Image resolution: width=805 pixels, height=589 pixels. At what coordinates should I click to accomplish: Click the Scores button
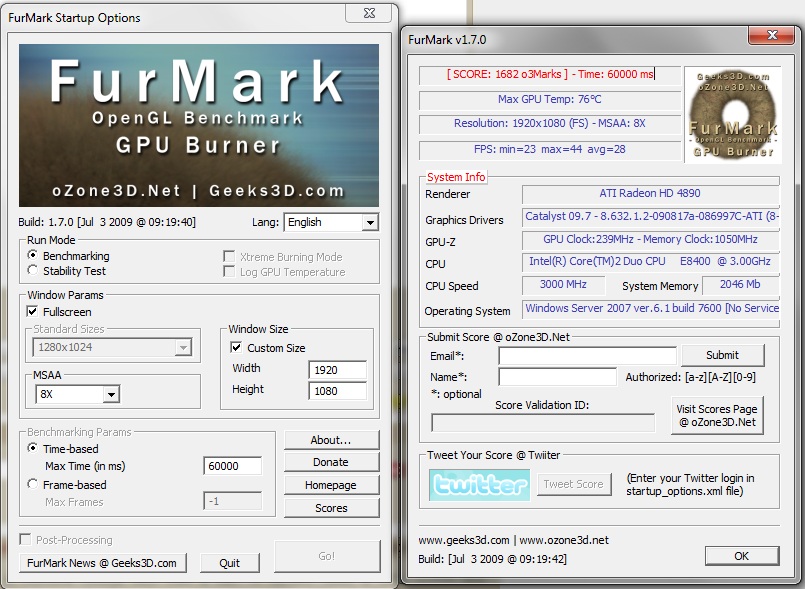click(331, 508)
